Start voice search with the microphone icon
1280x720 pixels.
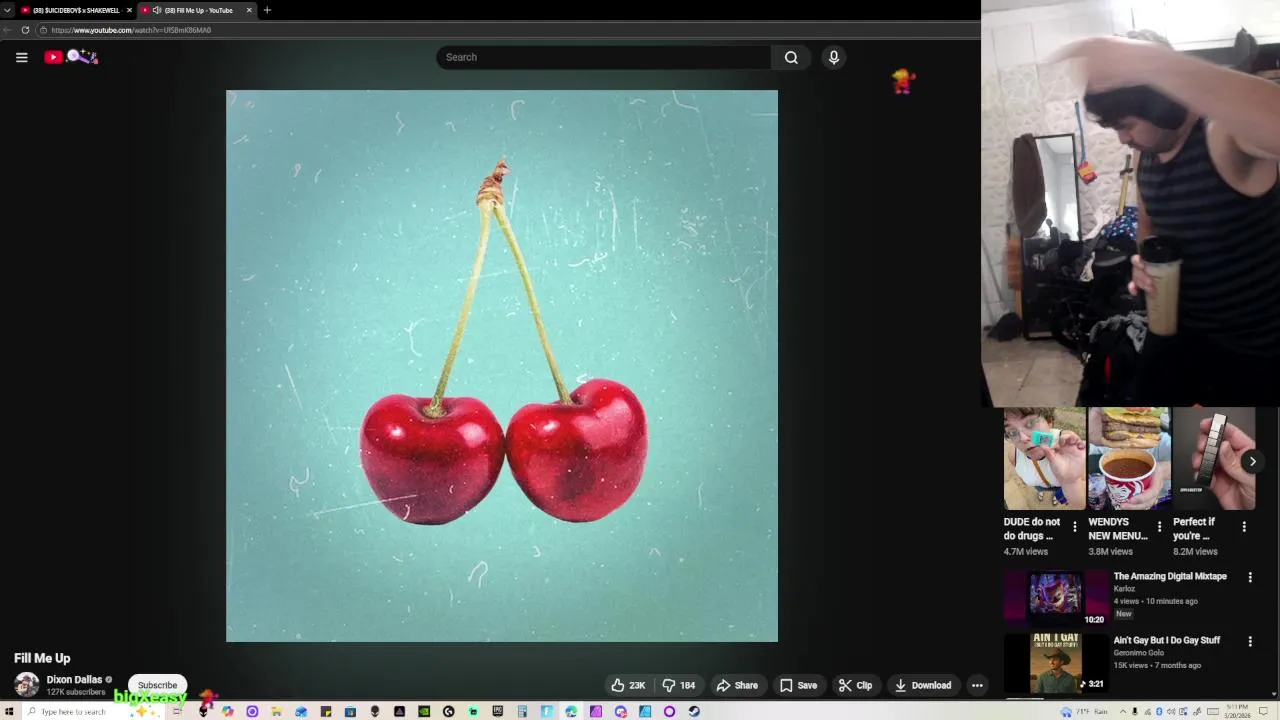(x=834, y=57)
